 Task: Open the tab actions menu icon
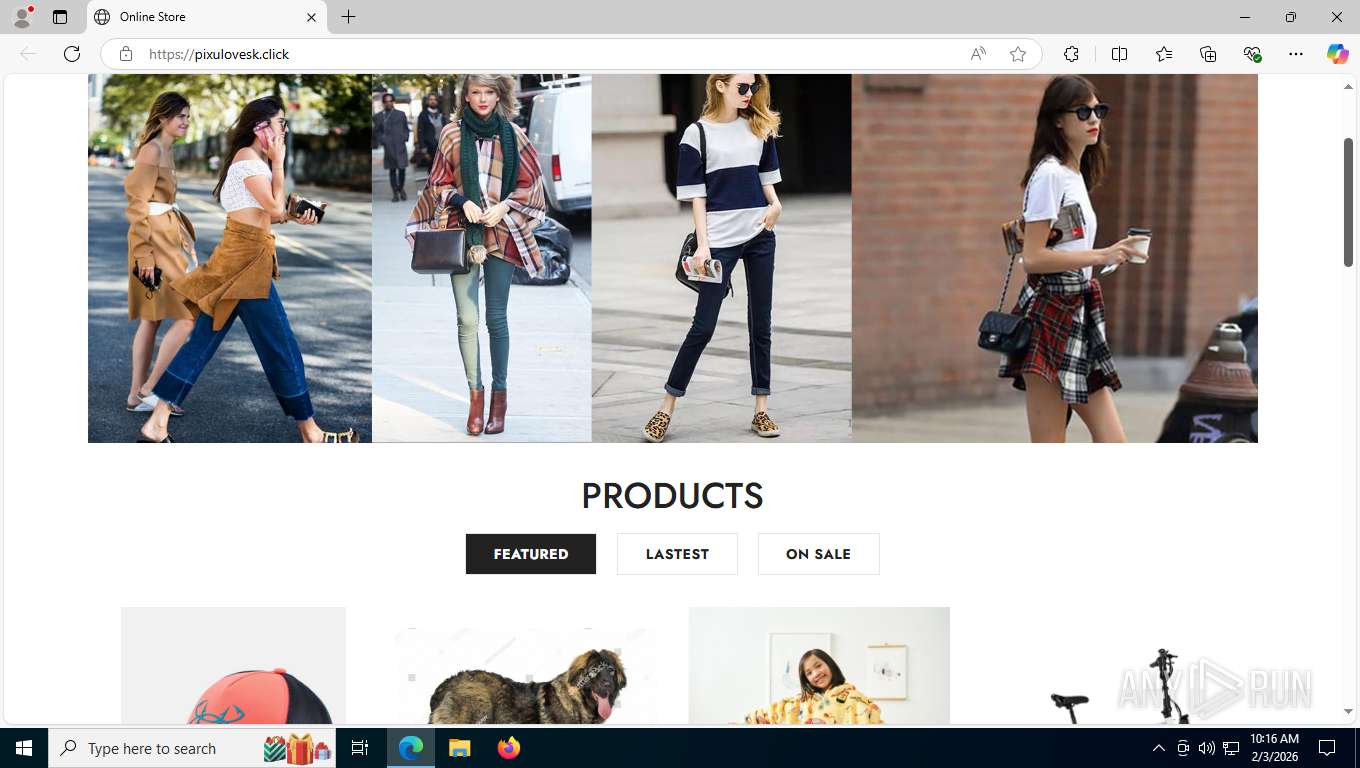pos(60,17)
